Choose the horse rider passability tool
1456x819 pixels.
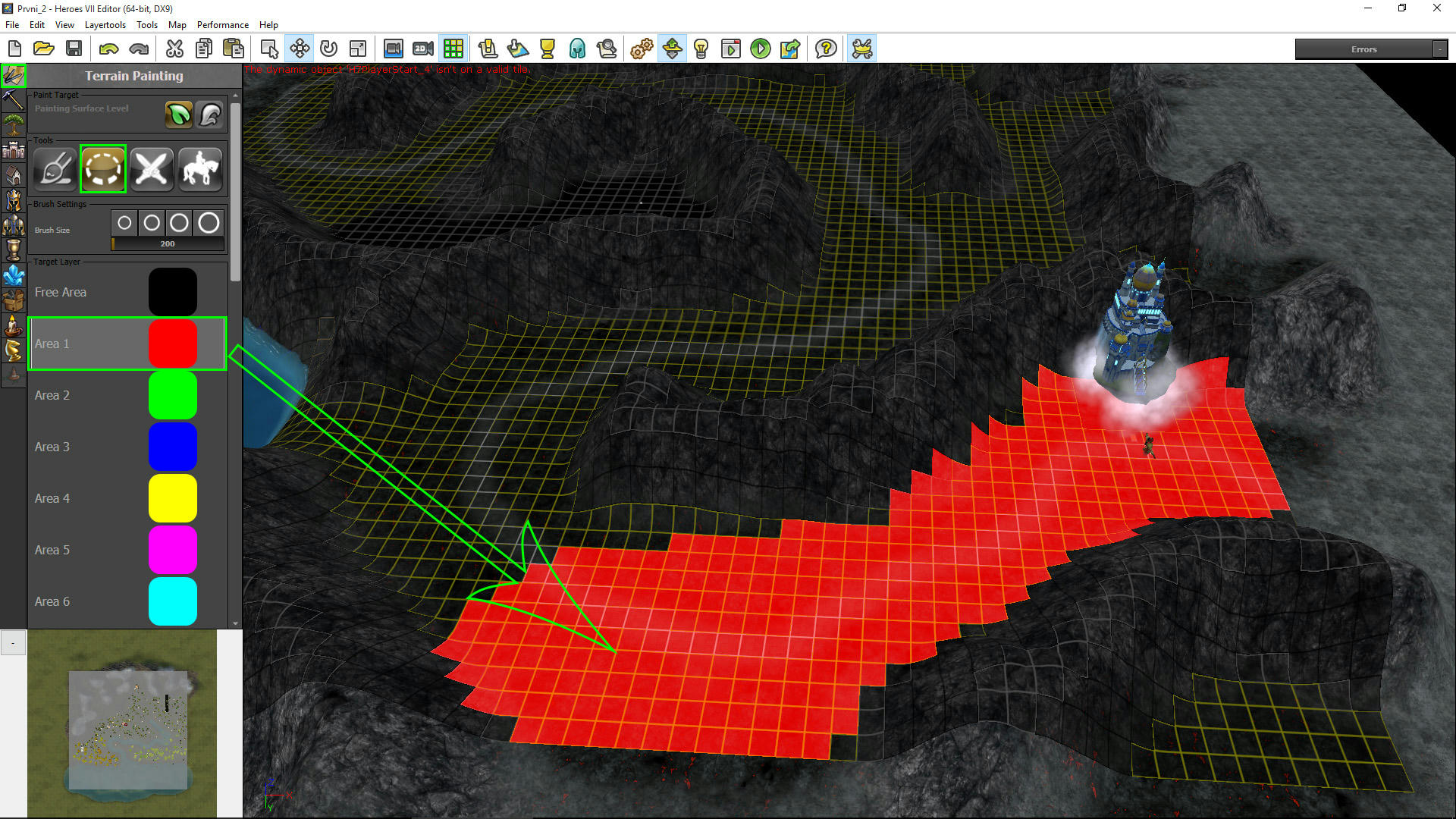click(200, 168)
